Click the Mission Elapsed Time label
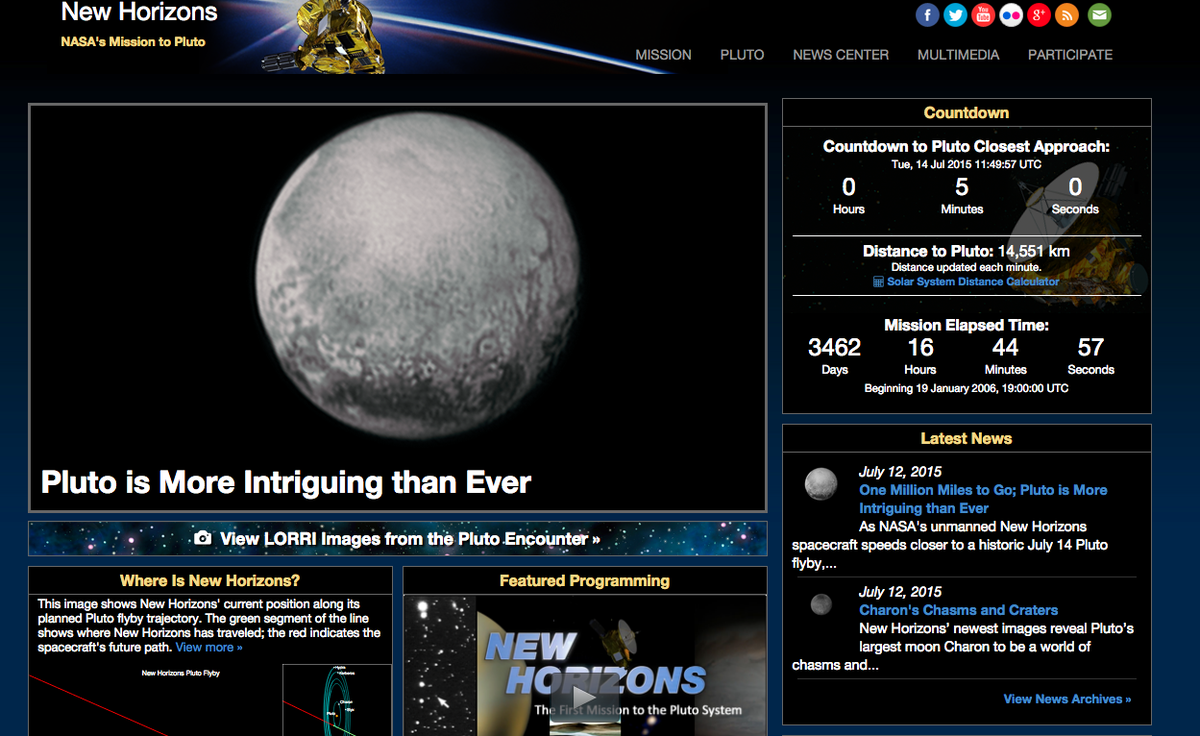This screenshot has height=736, width=1200. click(966, 325)
